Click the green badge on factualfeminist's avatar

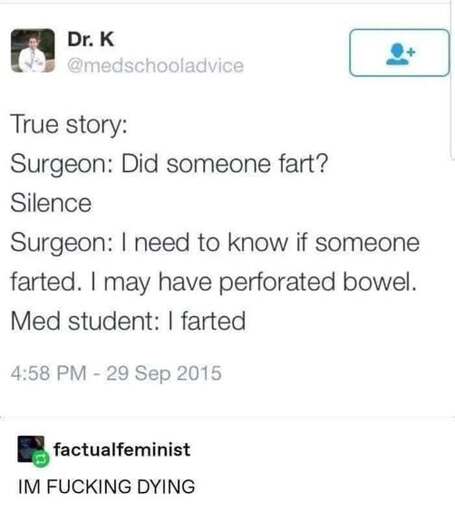tap(41, 459)
